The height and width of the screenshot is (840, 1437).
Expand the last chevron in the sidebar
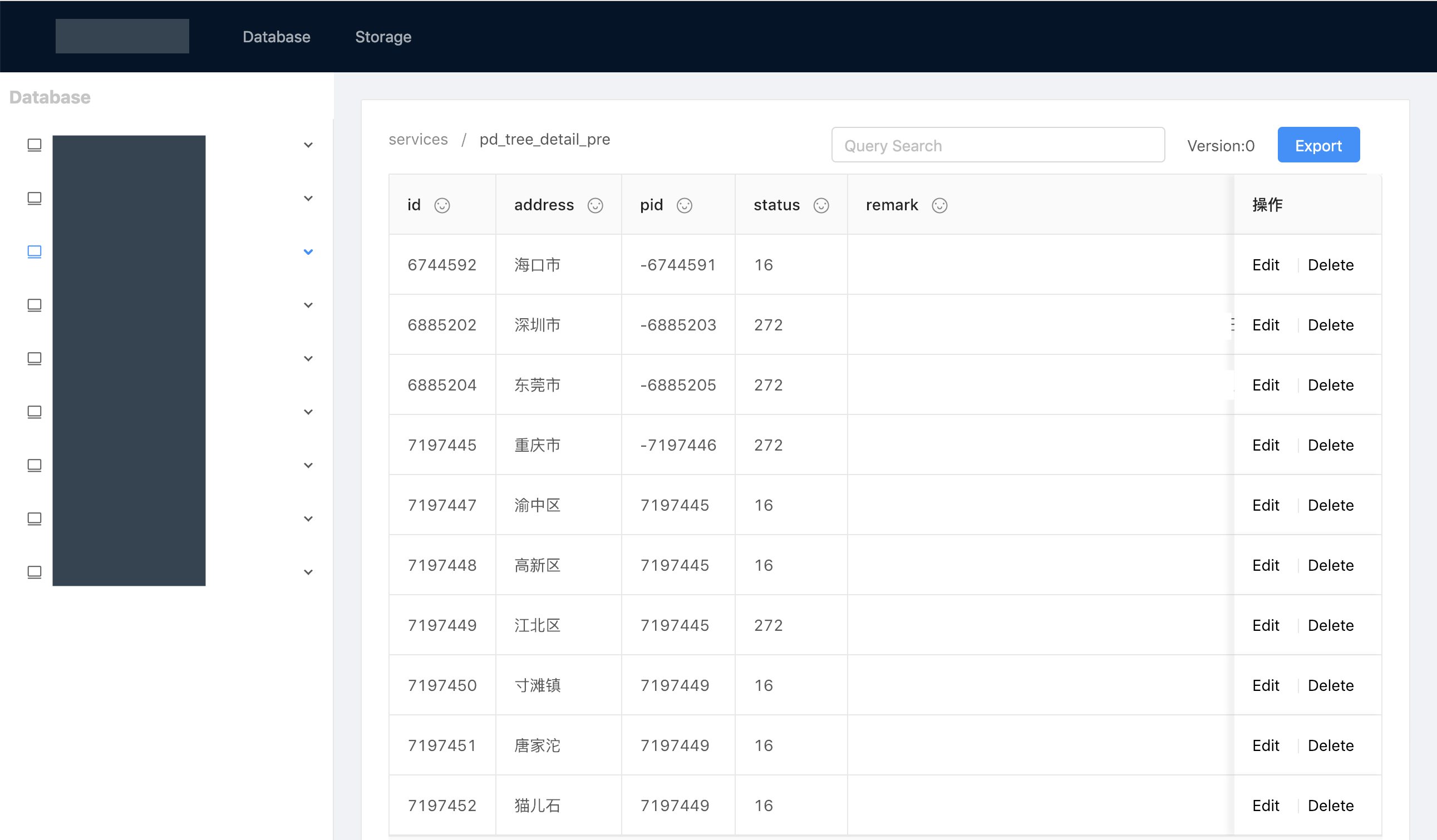(308, 571)
